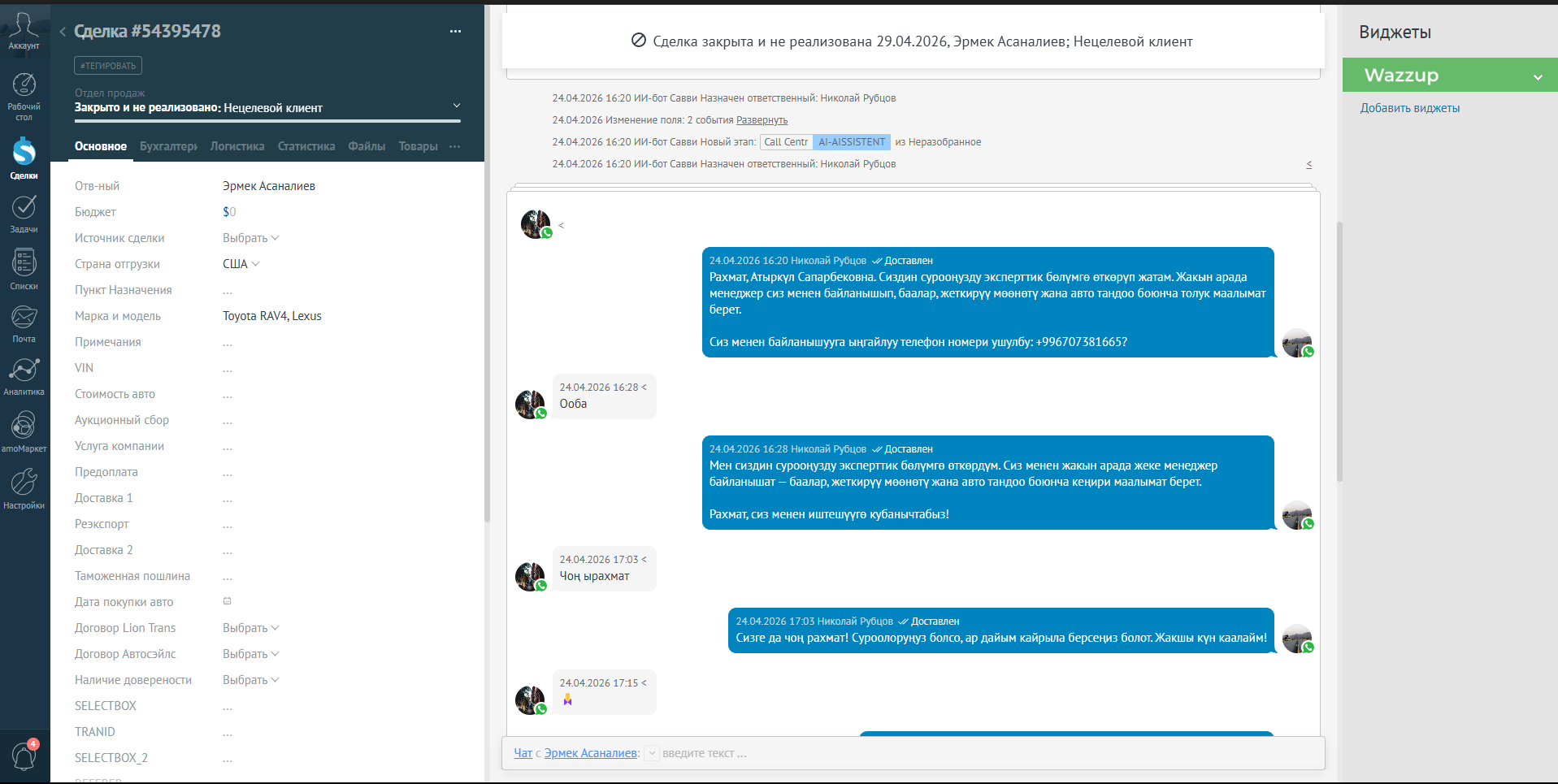Open the deal three-dot options menu
1558x784 pixels.
(455, 32)
